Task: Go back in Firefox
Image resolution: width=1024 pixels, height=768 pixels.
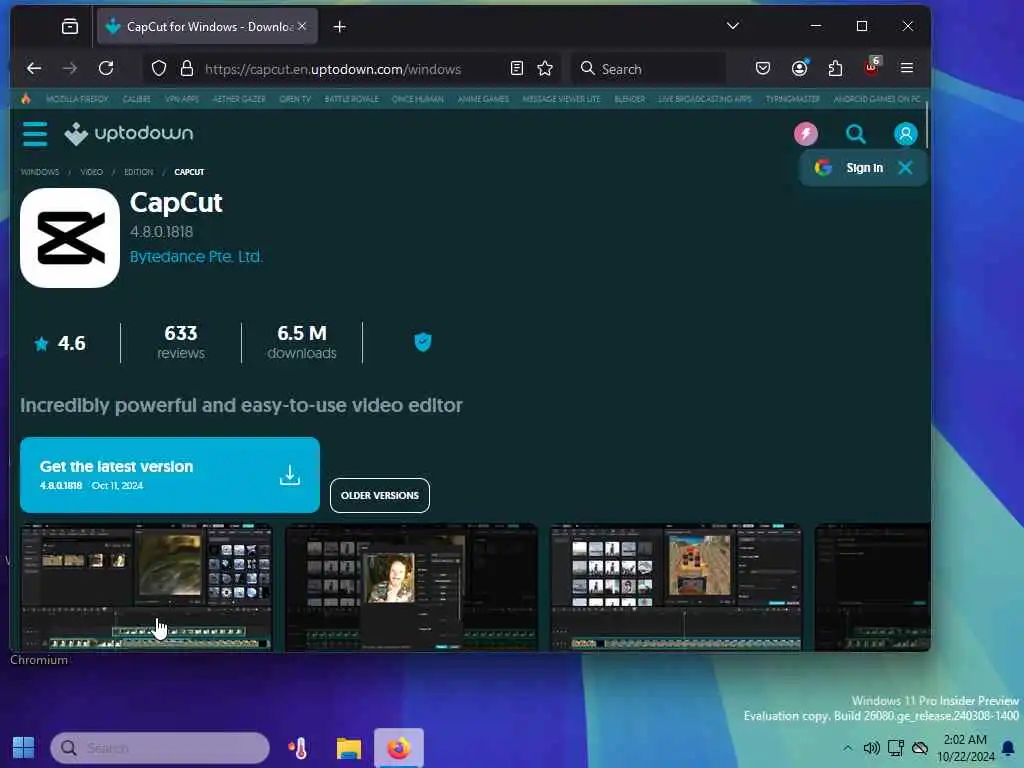Action: 34,68
